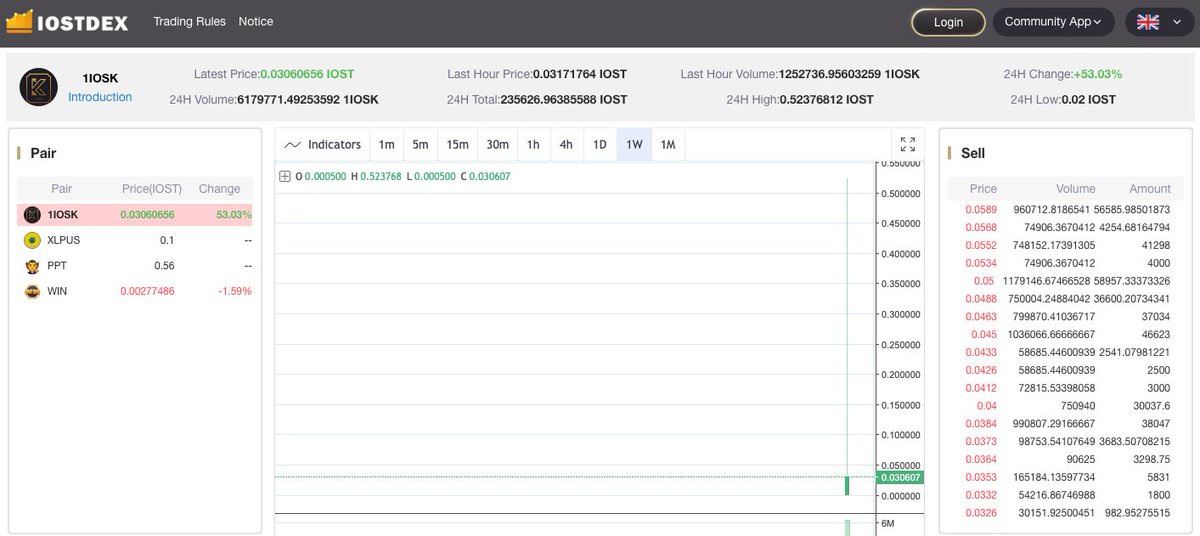Click the 1IOSK token logo in header
This screenshot has width=1200, height=536.
[39, 87]
